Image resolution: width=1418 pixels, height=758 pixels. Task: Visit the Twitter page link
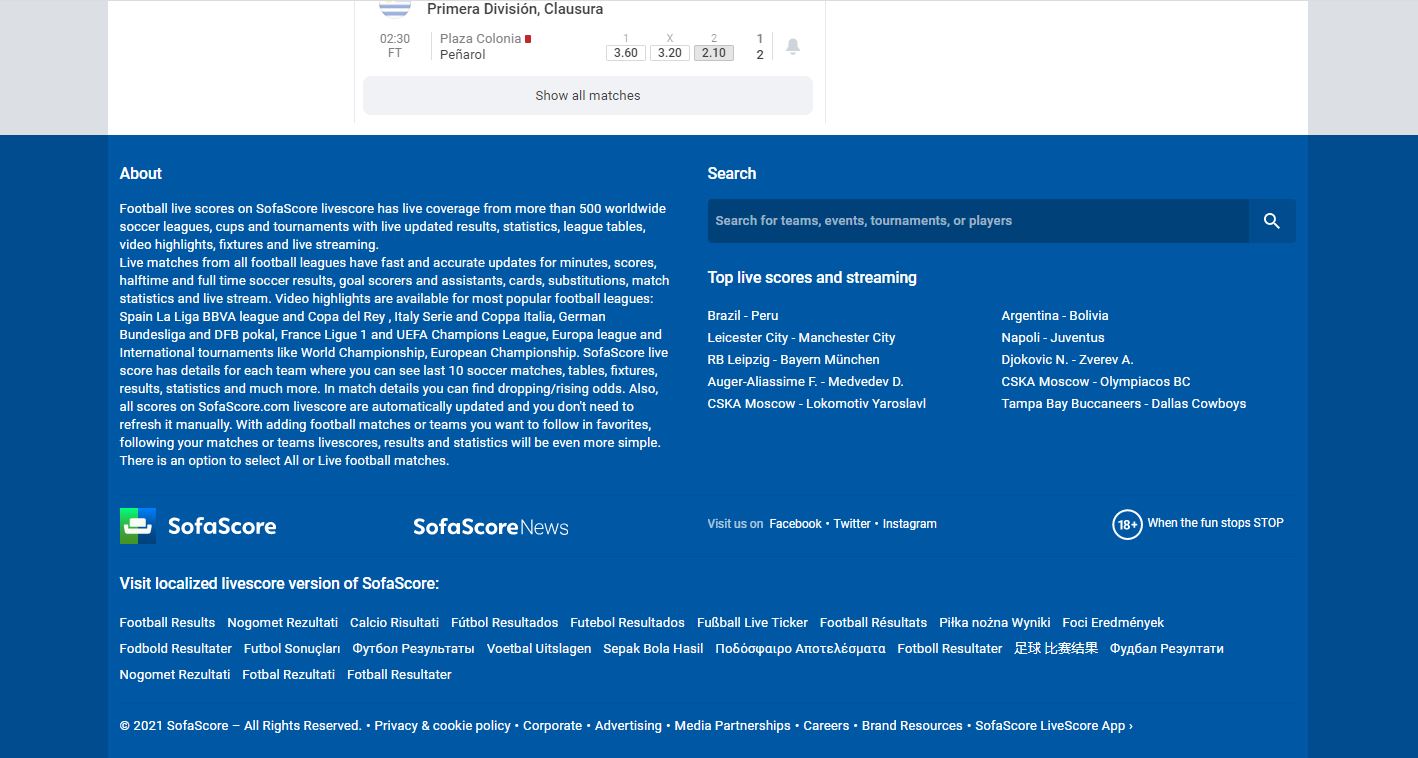(x=852, y=524)
